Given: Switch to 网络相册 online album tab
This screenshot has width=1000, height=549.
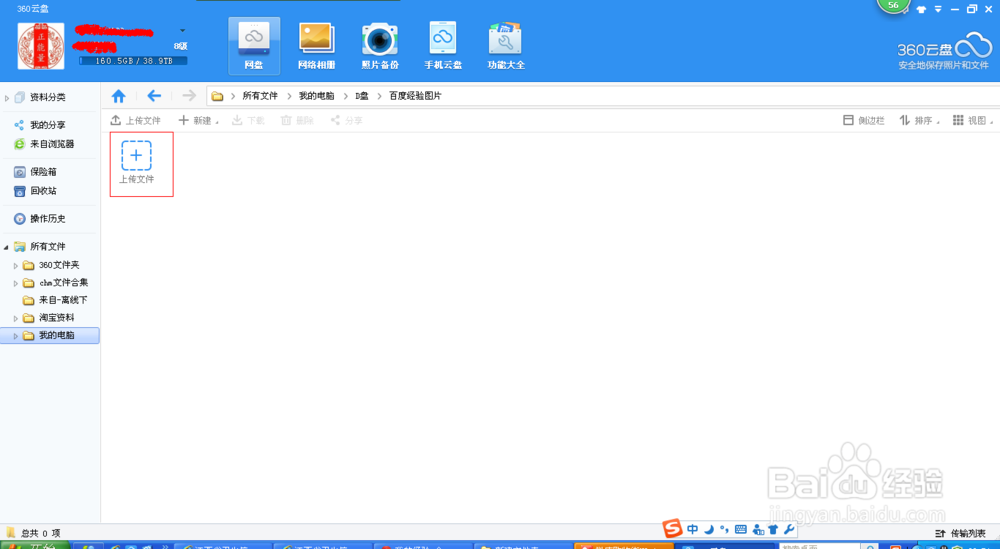Looking at the screenshot, I should tap(316, 47).
